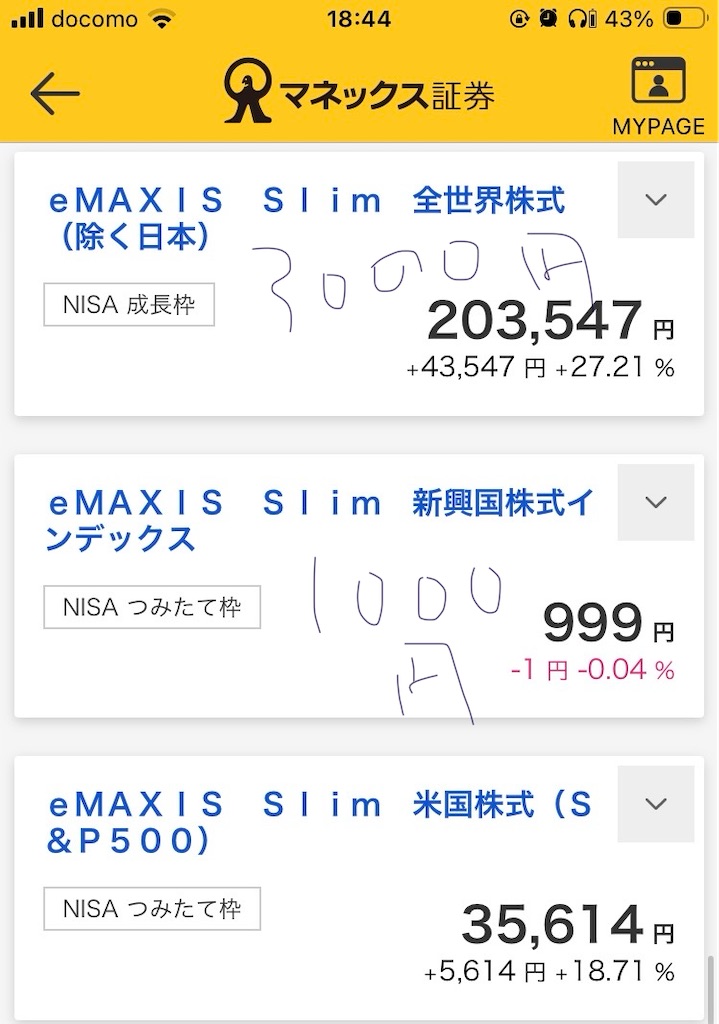The image size is (719, 1024).
Task: Click the vertical scrollbar thumb
Action: 710,987
